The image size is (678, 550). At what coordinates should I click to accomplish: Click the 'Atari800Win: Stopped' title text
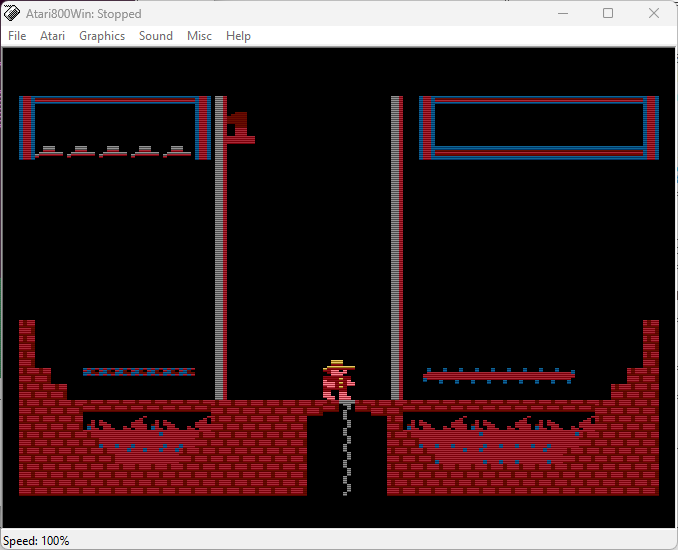click(x=83, y=14)
